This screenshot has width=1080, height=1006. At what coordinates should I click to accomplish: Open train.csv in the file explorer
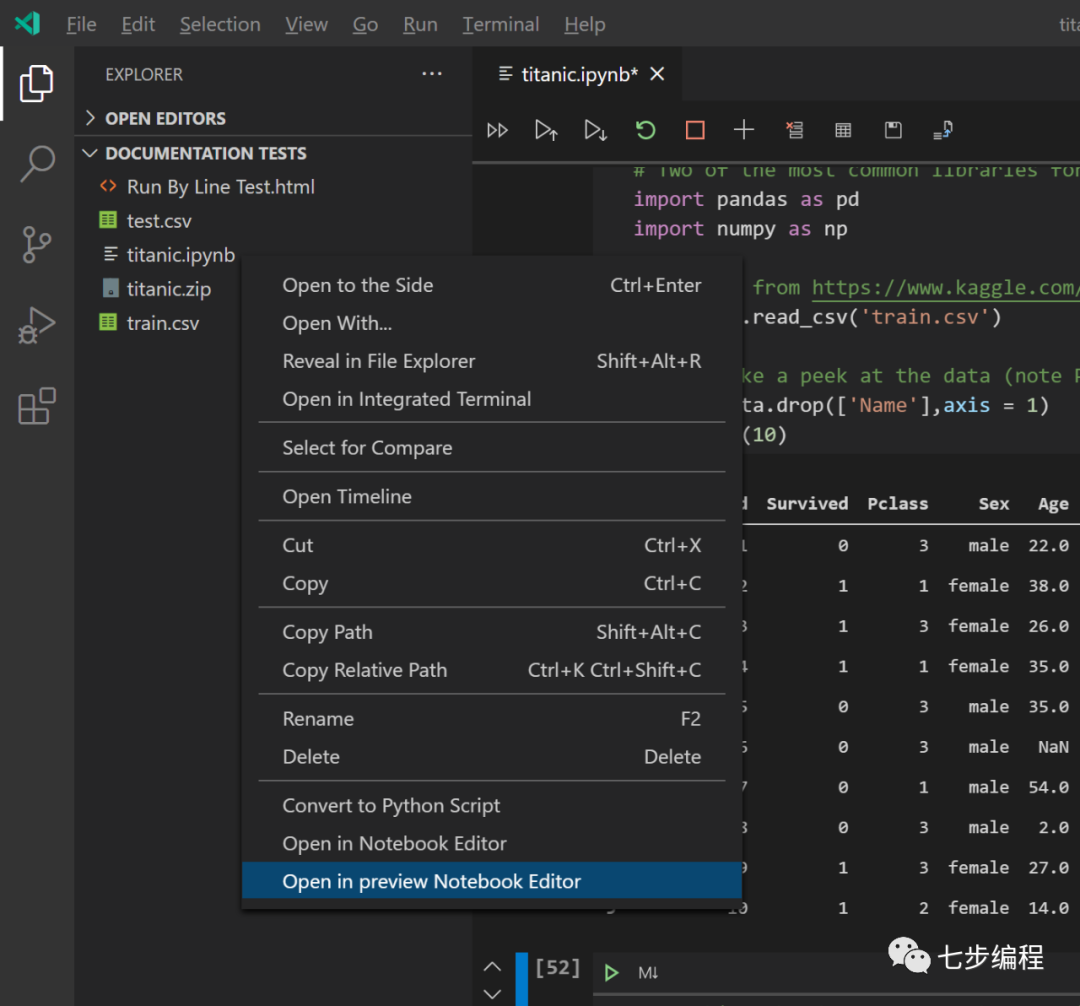point(162,323)
